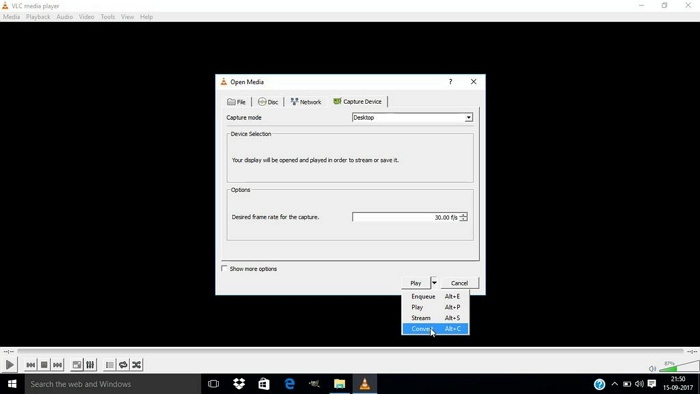700x394 pixels.
Task: Open File Explorer from taskbar
Action: pyautogui.click(x=339, y=384)
